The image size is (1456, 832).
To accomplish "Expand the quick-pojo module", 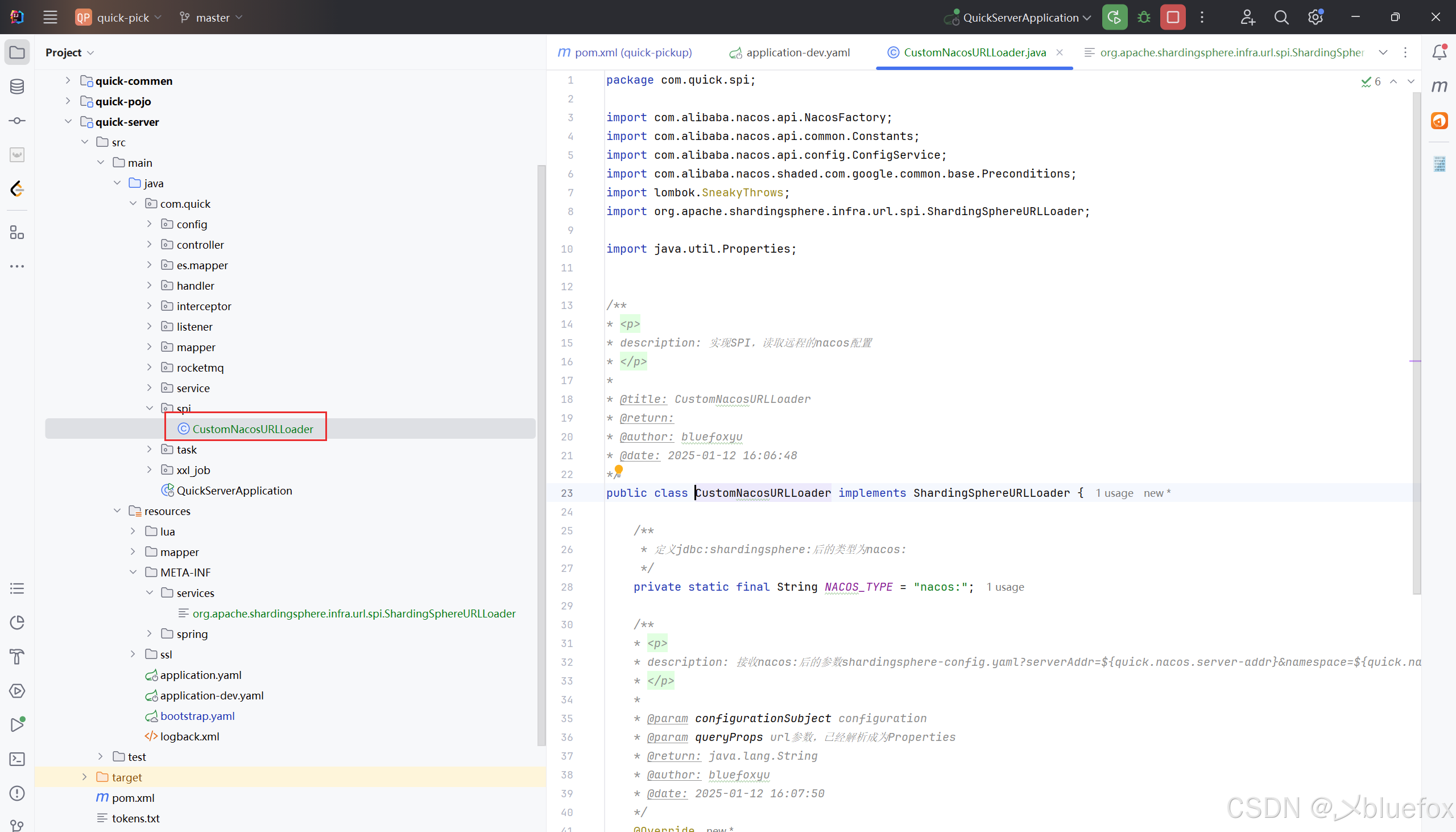I will (x=68, y=101).
